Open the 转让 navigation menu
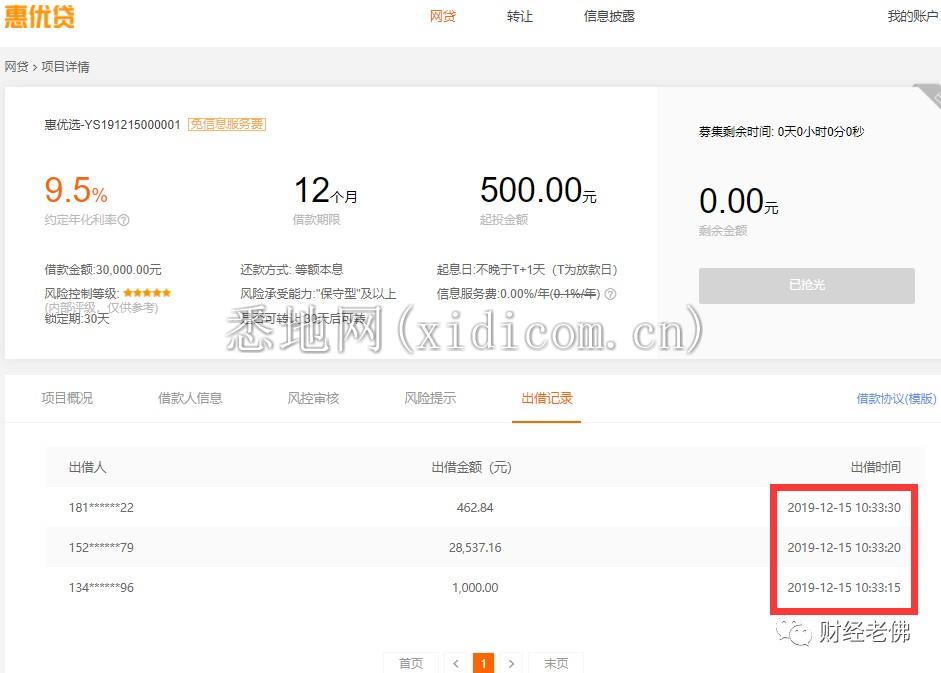This screenshot has height=673, width=941. click(x=520, y=16)
